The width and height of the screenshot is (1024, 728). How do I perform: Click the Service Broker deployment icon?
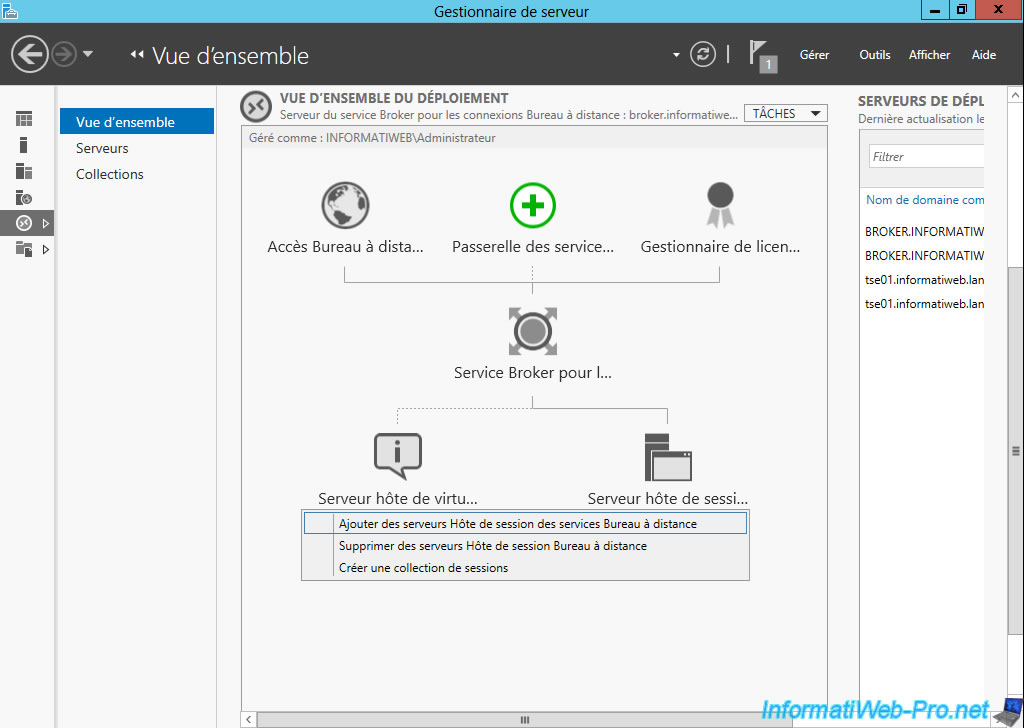click(533, 331)
